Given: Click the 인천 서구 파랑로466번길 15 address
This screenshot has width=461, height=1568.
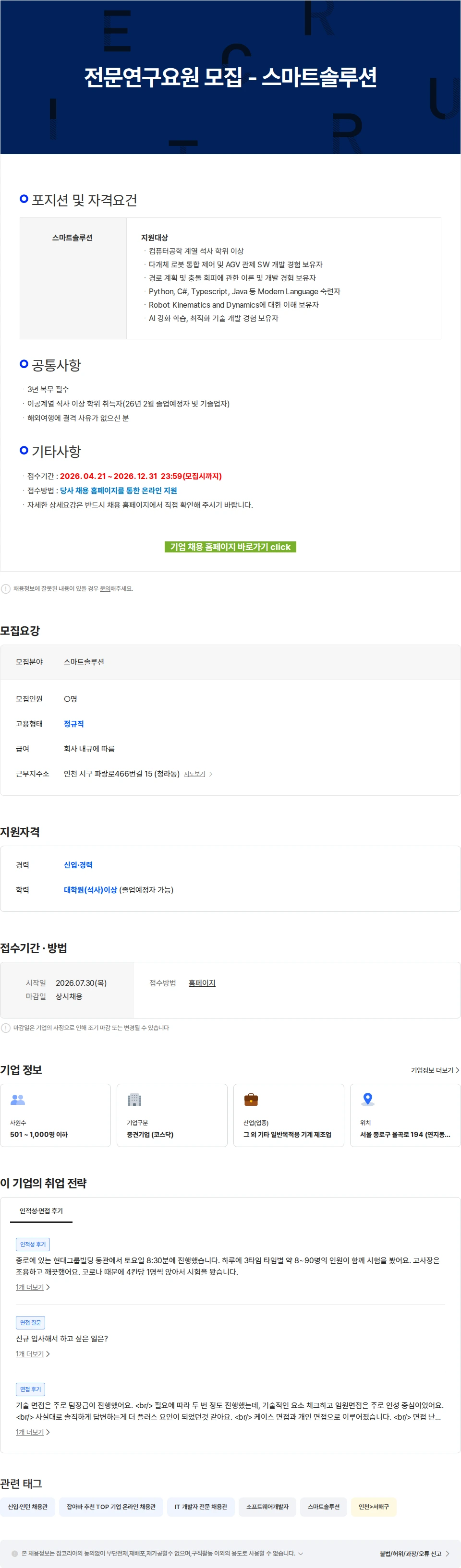Looking at the screenshot, I should coord(121,774).
